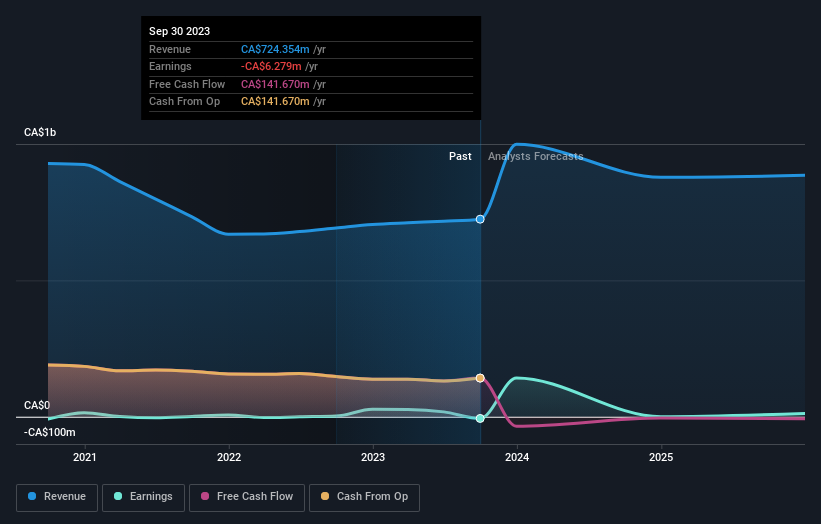Click the teal Earnings legend dot

(118, 496)
